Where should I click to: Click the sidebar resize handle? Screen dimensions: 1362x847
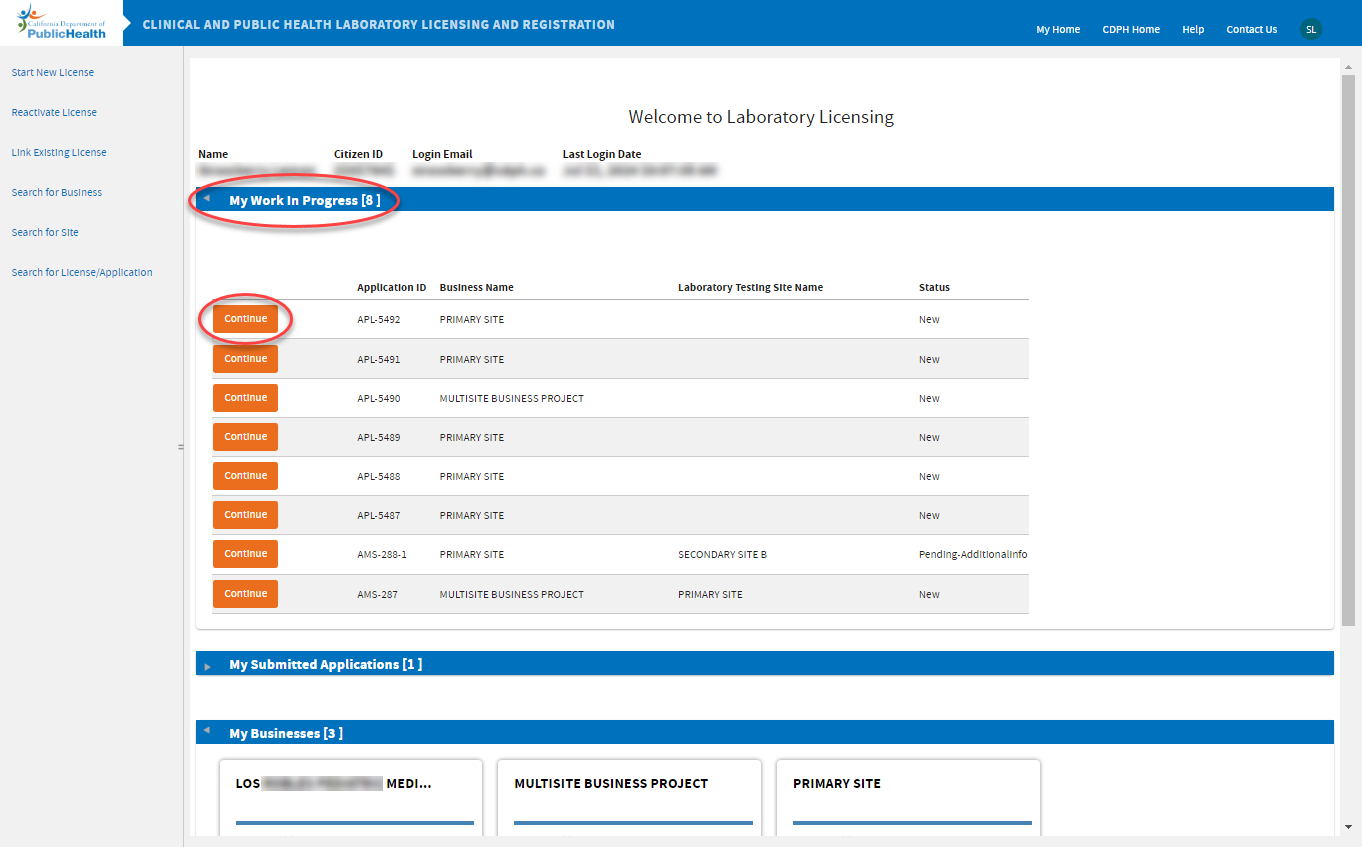[181, 447]
